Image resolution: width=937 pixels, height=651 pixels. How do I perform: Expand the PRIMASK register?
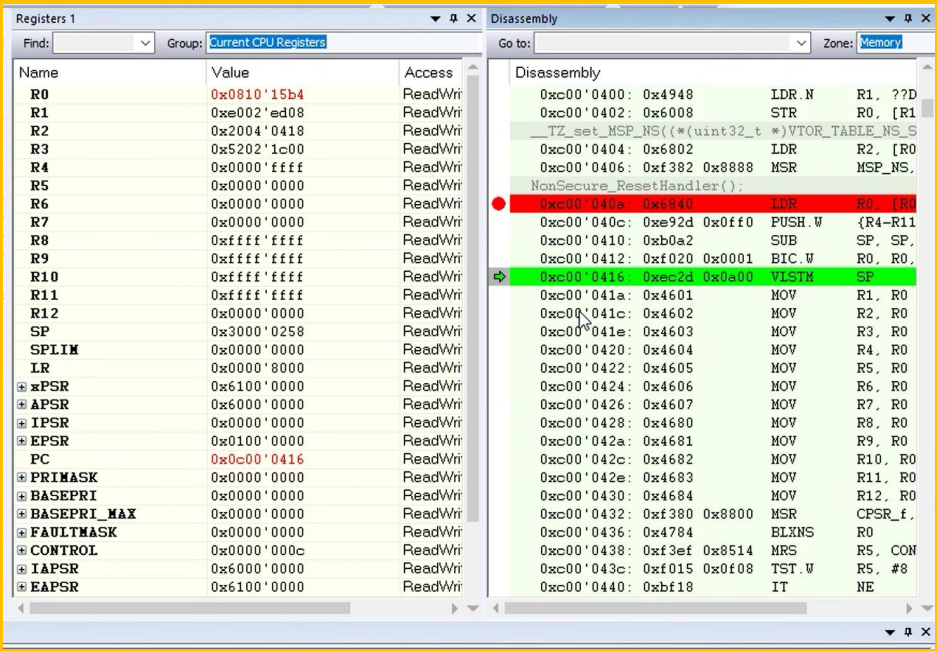point(22,478)
